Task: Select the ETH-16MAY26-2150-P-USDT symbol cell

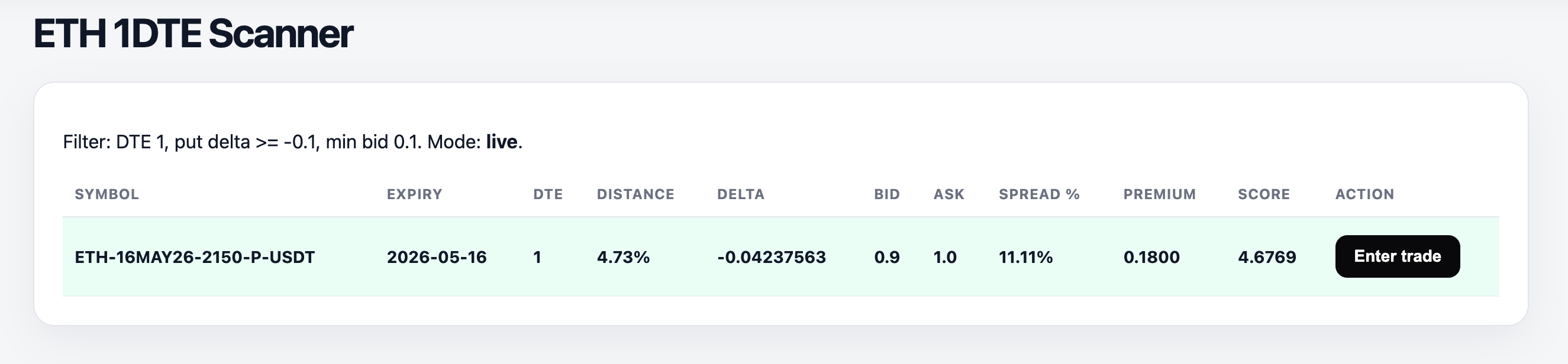Action: [x=195, y=257]
